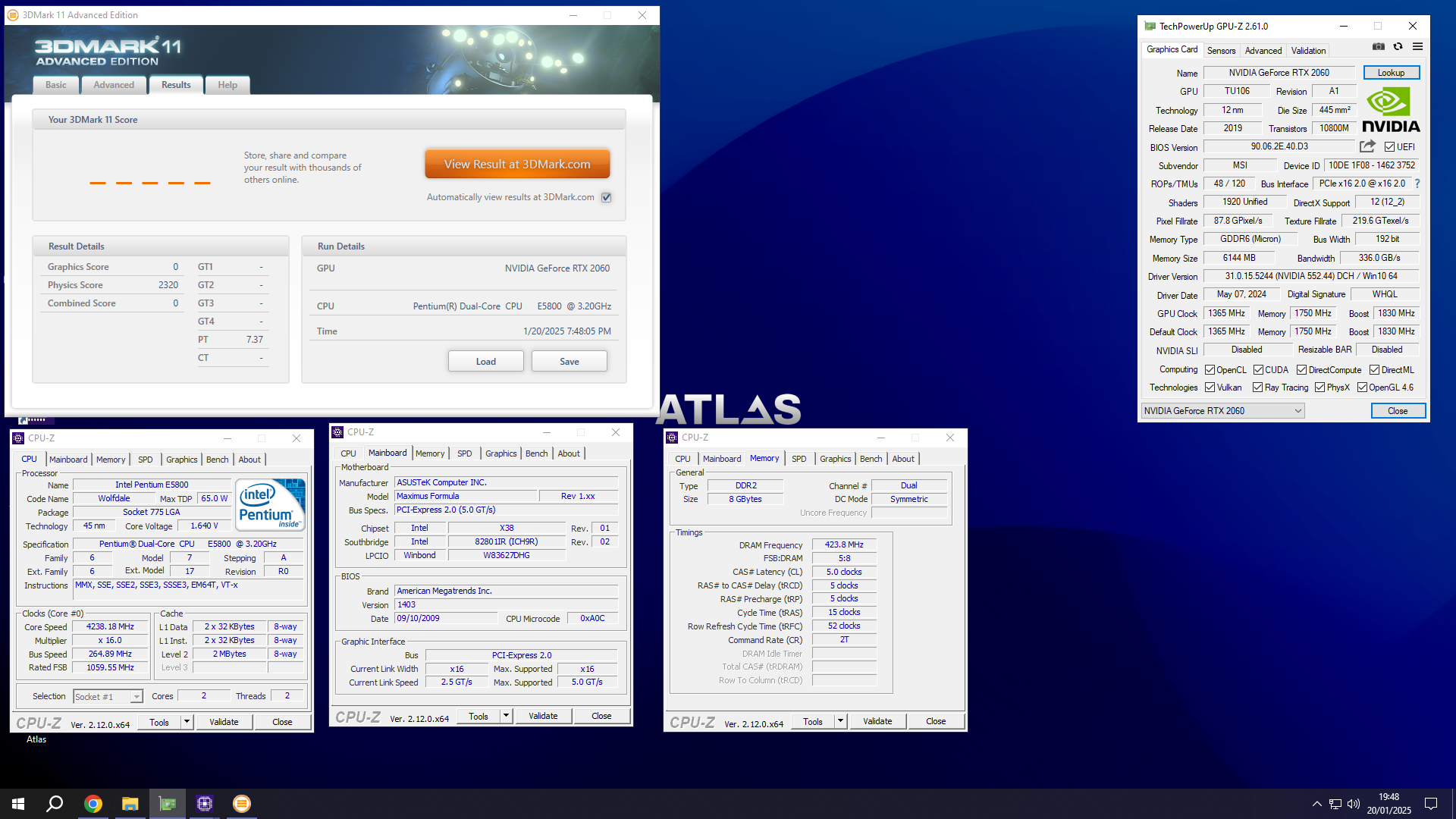Click title icon of CPU-Z Memory window

672,438
